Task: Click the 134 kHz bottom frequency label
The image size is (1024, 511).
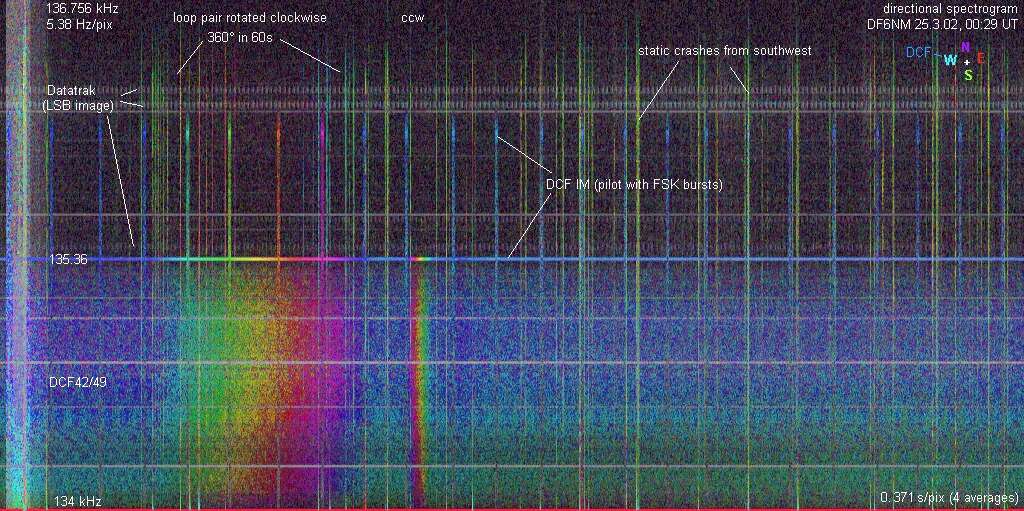Action: coord(78,501)
